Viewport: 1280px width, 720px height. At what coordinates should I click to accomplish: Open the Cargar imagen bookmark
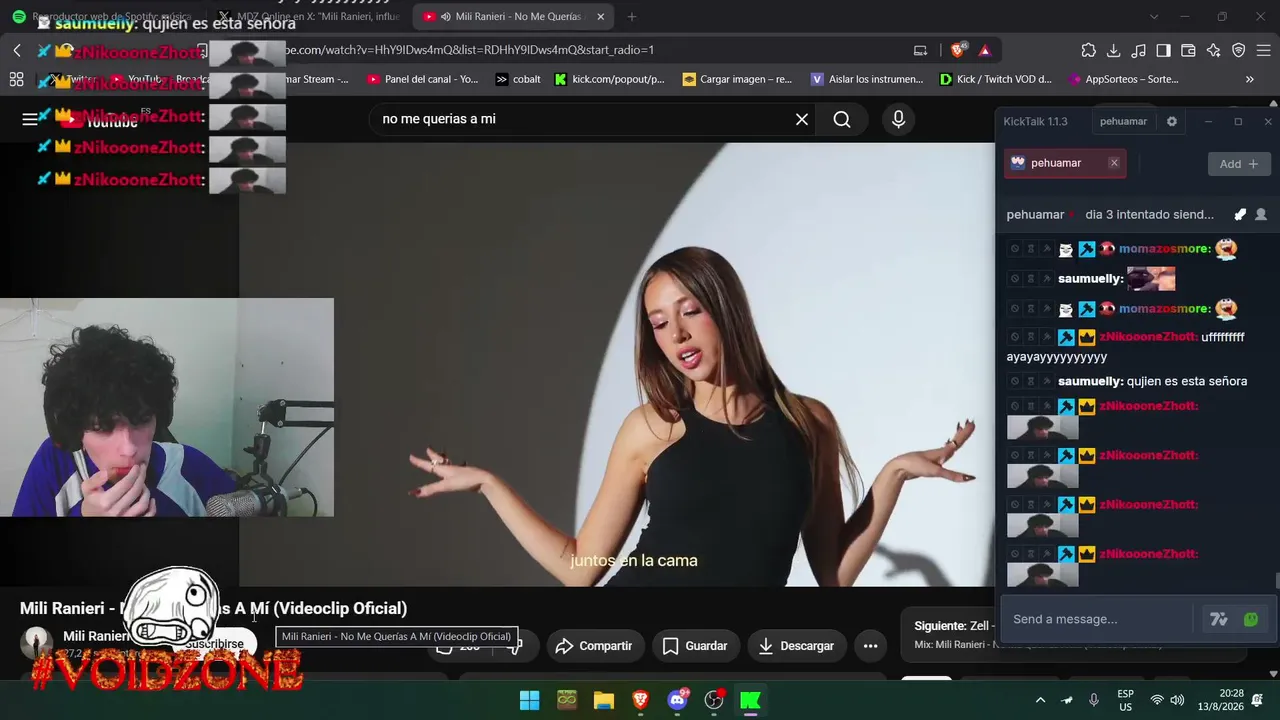coord(737,79)
